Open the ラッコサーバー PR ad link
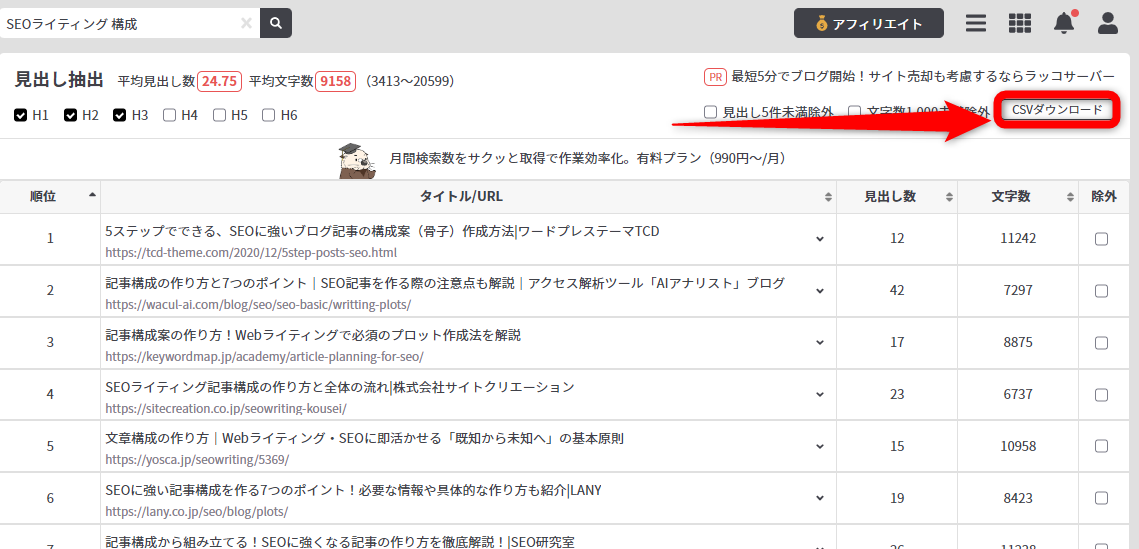Viewport: 1139px width, 549px height. click(x=923, y=76)
